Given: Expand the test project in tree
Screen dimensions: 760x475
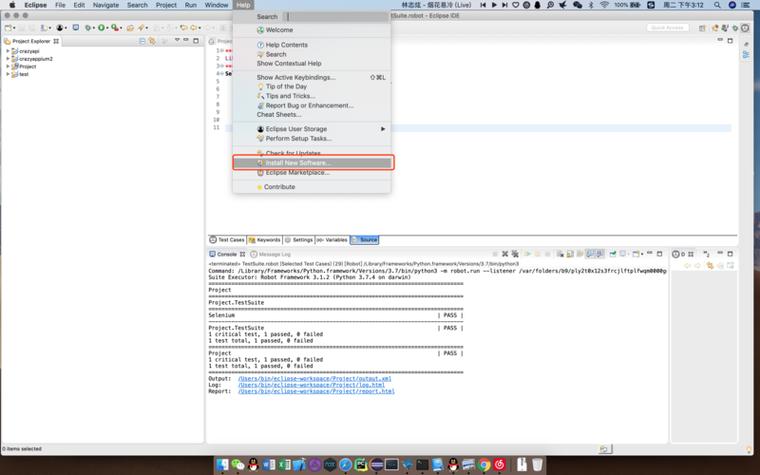Looking at the screenshot, I should (x=8, y=74).
